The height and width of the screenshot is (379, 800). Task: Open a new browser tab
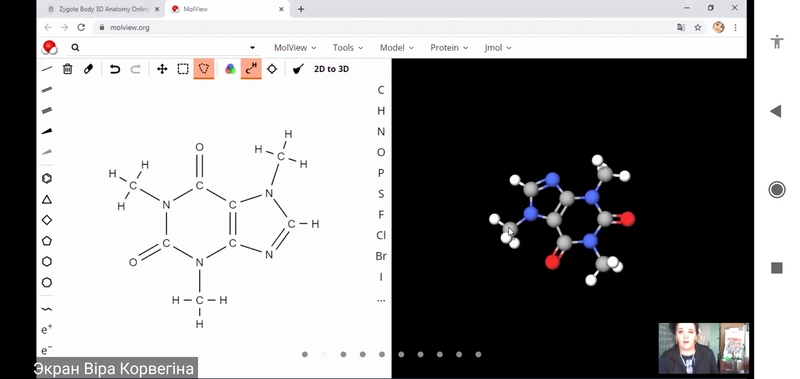click(301, 9)
